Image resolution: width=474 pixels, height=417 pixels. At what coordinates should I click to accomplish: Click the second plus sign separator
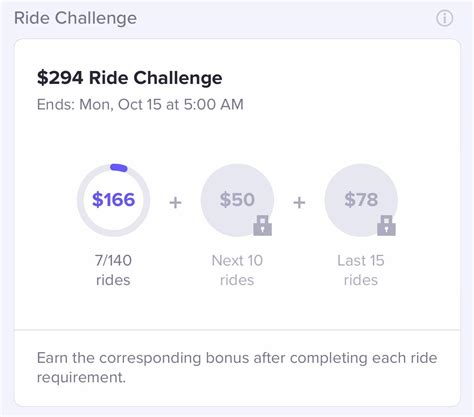pyautogui.click(x=299, y=202)
